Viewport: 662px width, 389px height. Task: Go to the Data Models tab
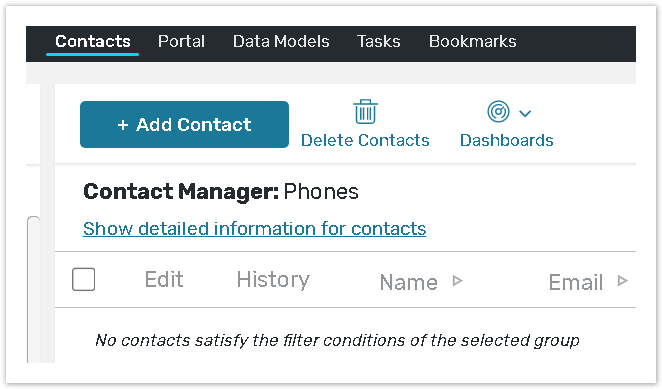281,41
